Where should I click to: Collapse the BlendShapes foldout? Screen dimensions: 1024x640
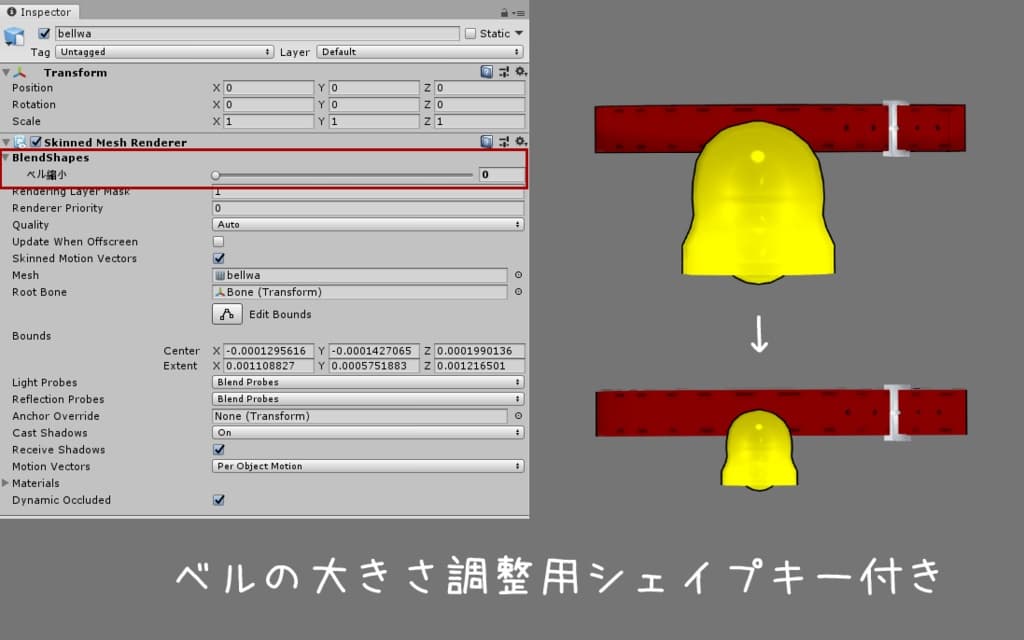coord(6,157)
